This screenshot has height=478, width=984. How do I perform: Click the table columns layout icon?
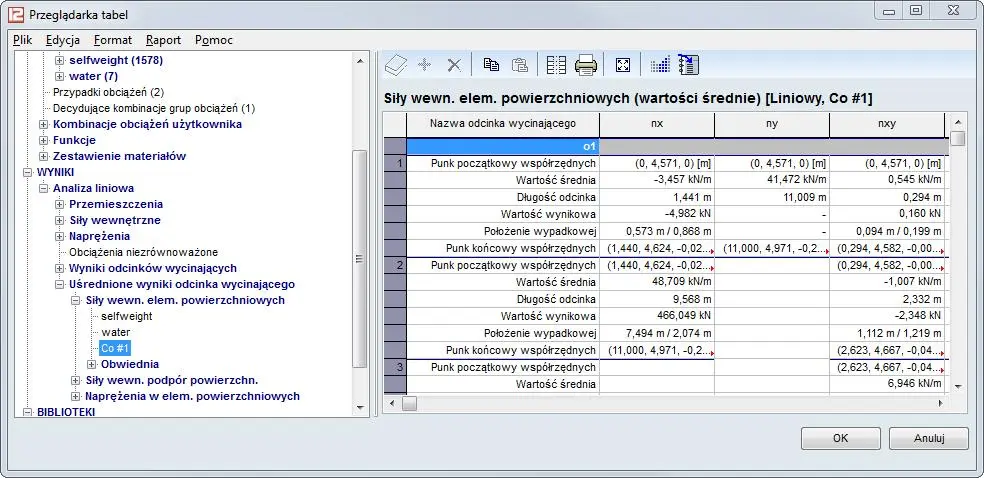click(x=556, y=65)
